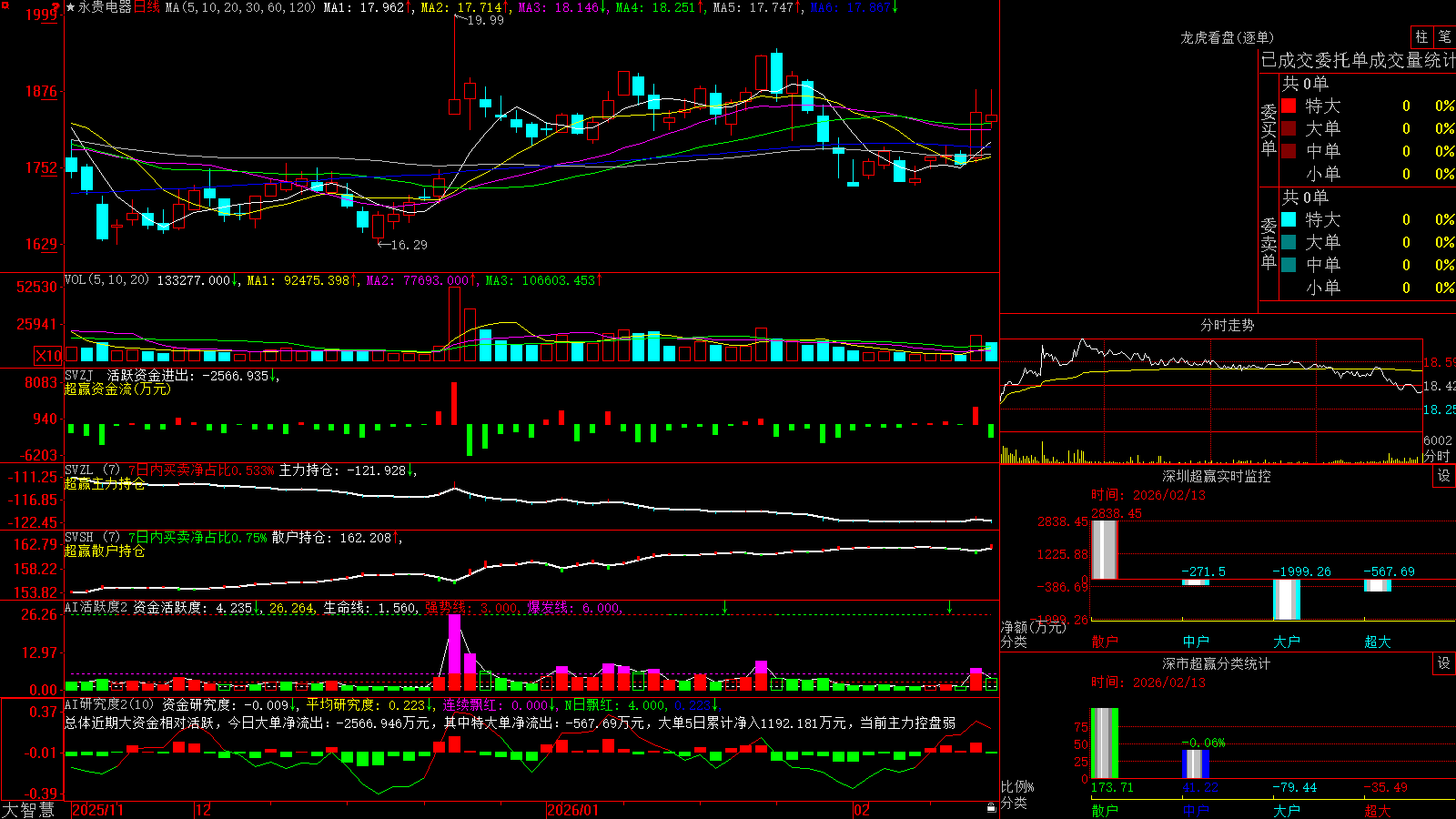
Task: Click the X10 scale marker on volume axis
Action: coord(48,356)
